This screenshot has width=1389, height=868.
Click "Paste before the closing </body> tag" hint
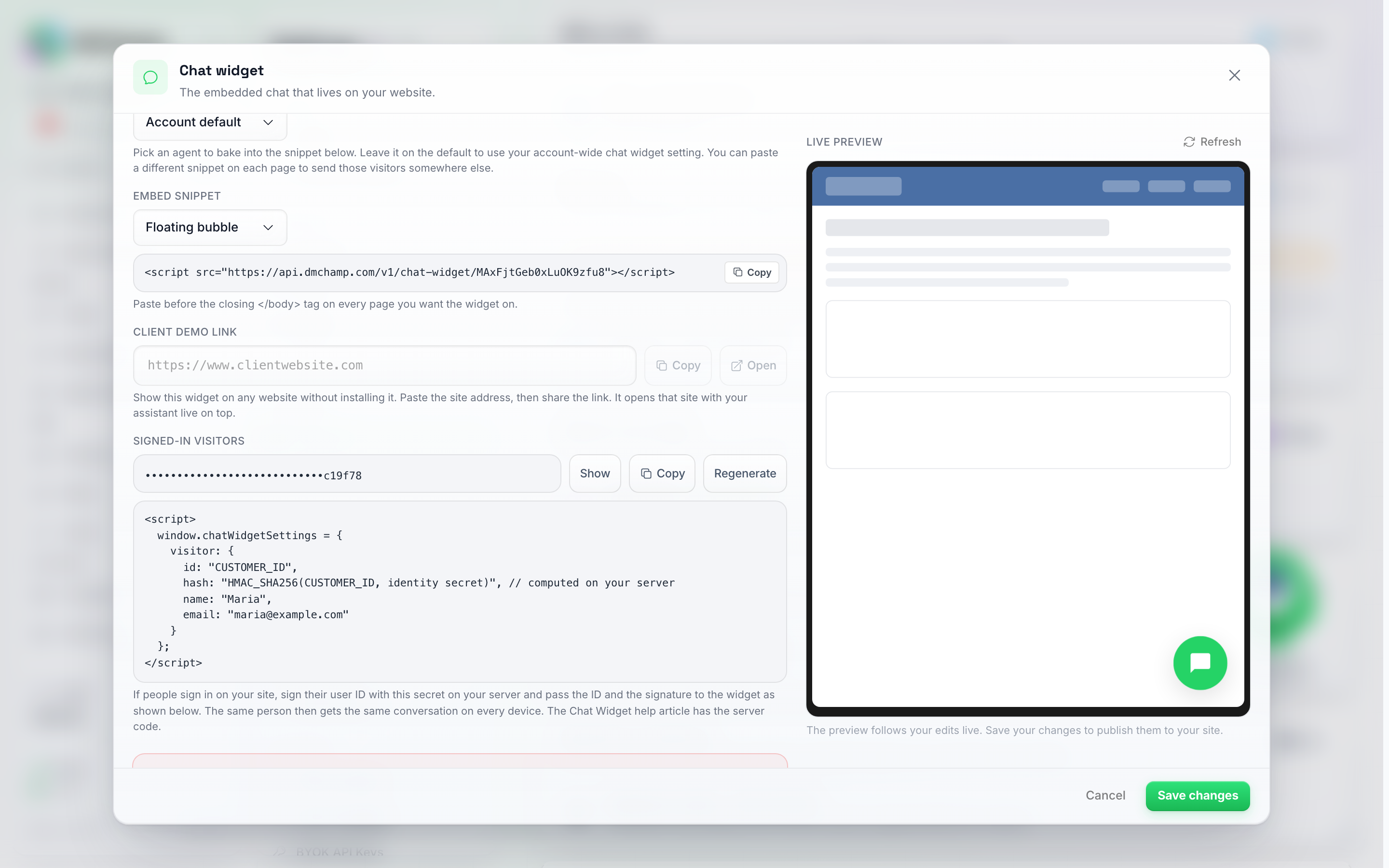[x=325, y=304]
